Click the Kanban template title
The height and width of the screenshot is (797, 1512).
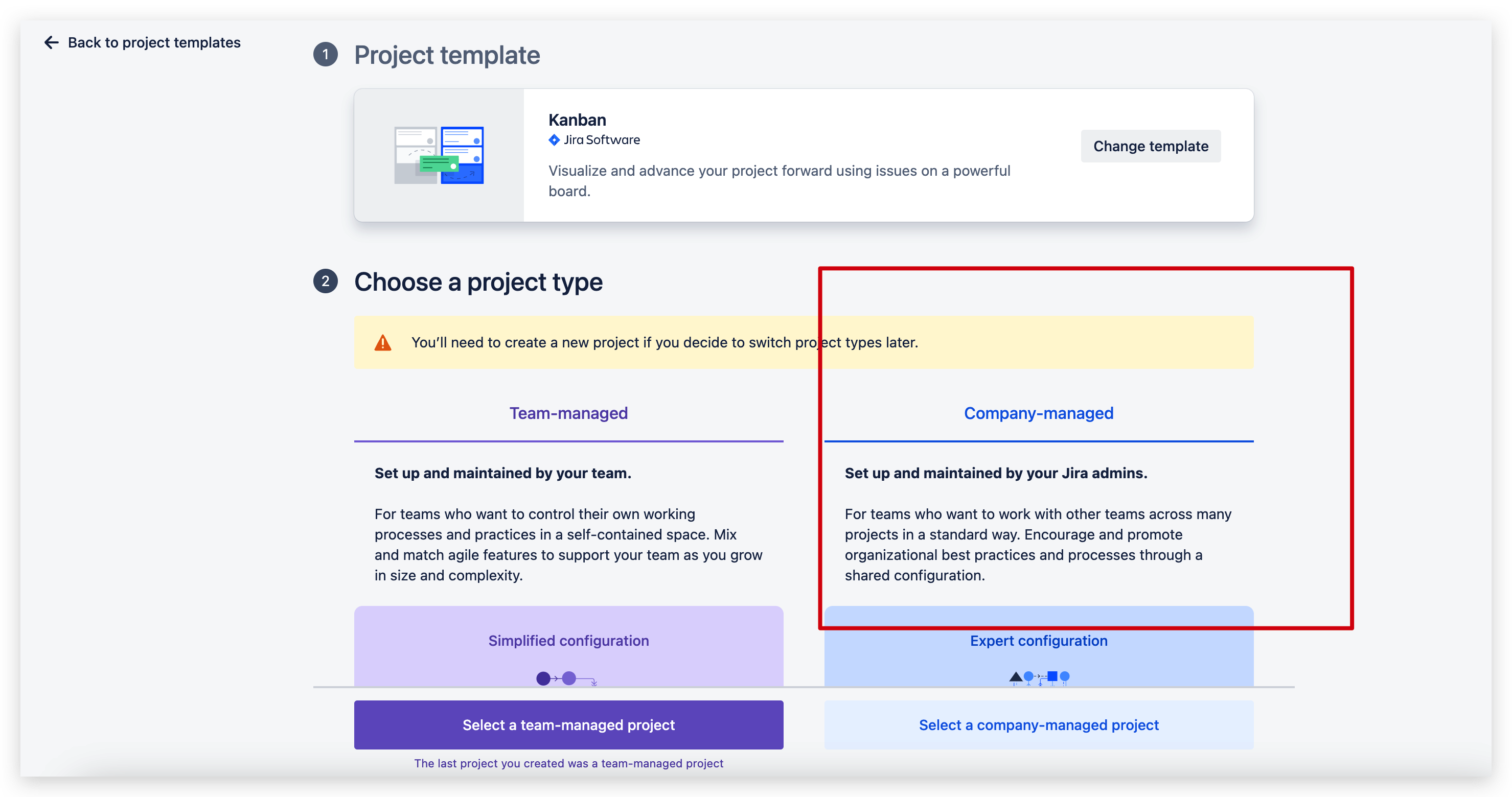click(577, 120)
